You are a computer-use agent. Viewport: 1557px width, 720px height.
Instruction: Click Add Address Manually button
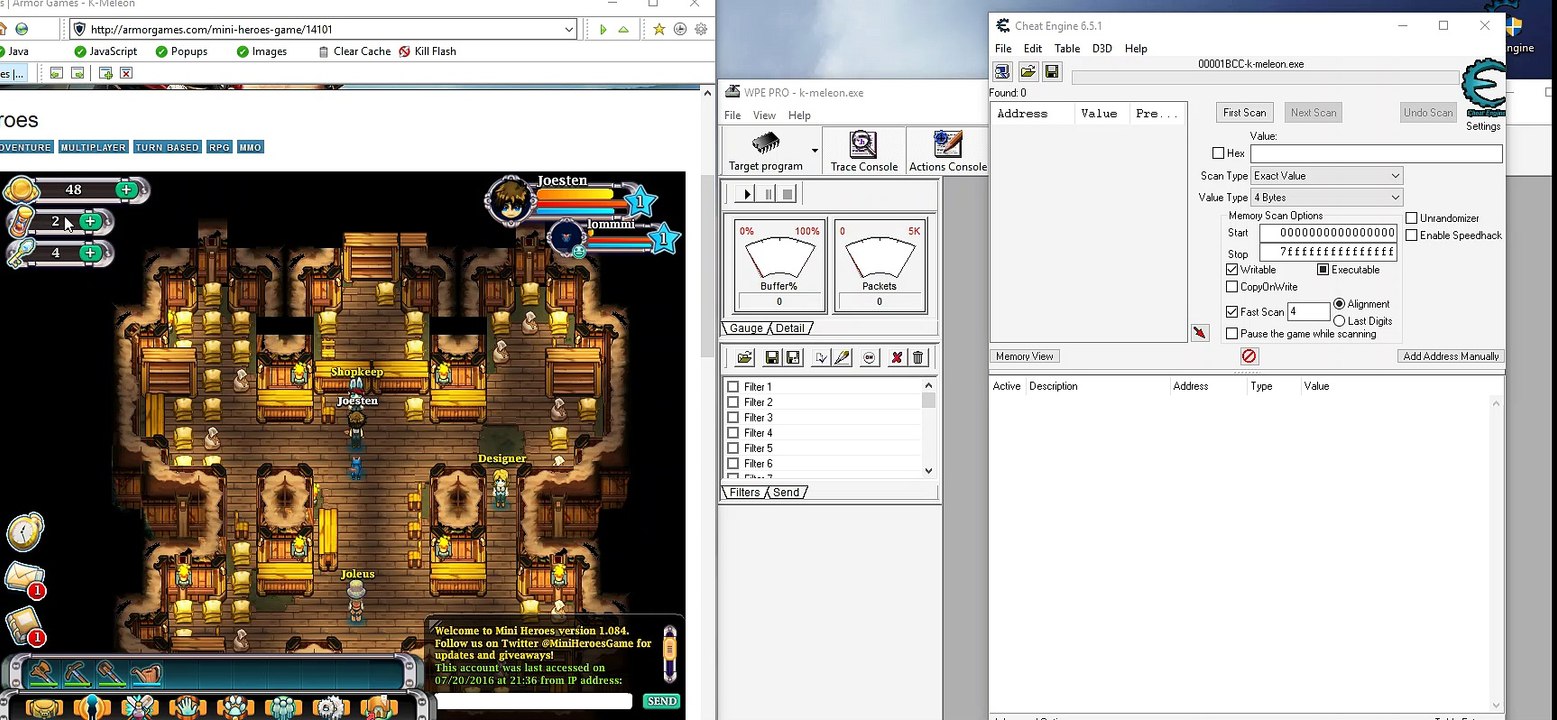pos(1451,356)
